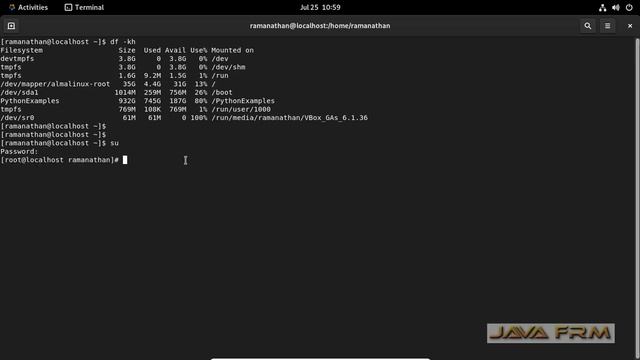Click the VBox_GAs_6.1.36 media path

coord(289,118)
